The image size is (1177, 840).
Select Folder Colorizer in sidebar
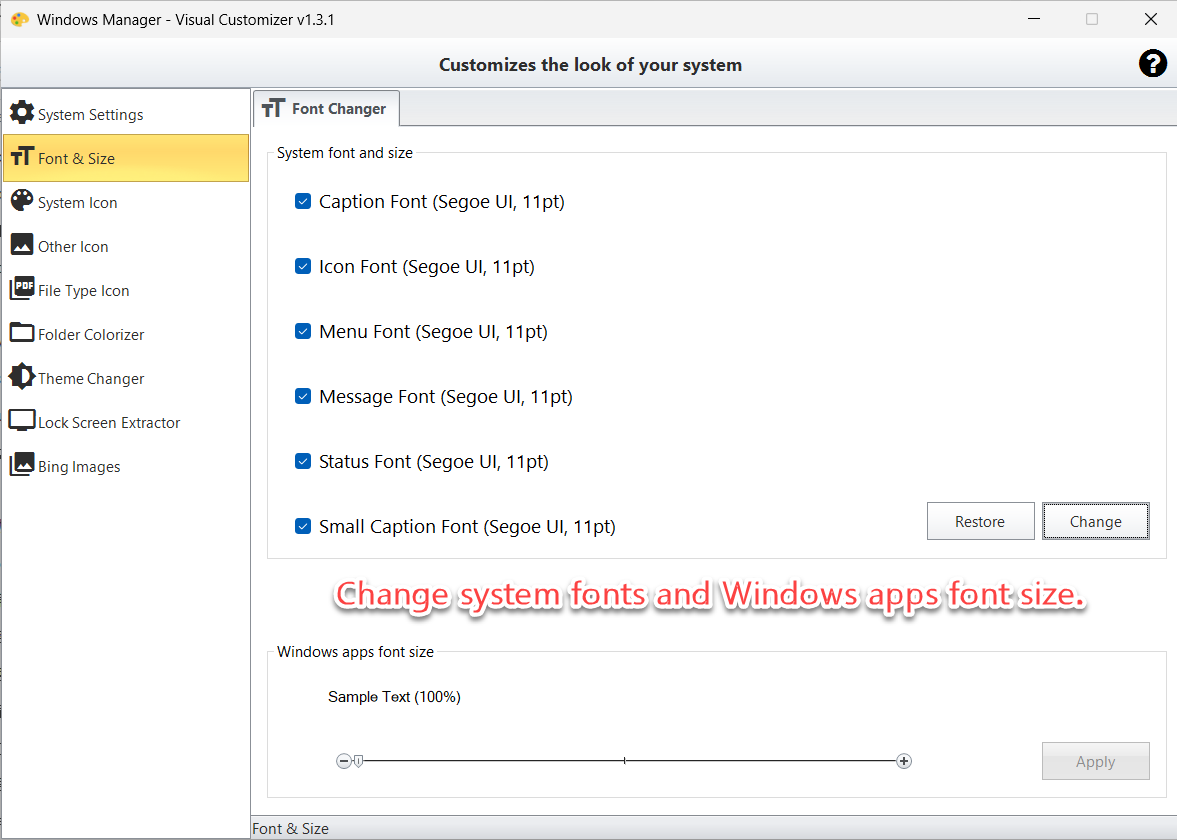126,334
